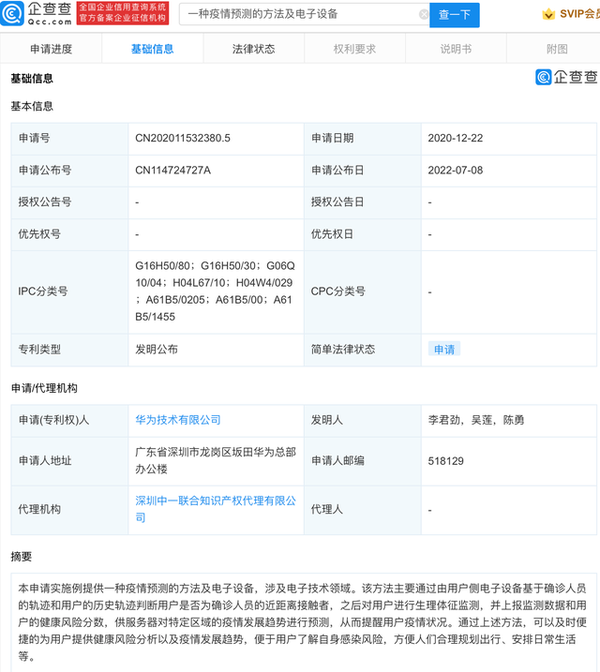The width and height of the screenshot is (600, 672).
Task: Click the 申请 legal status tag
Action: tap(444, 349)
